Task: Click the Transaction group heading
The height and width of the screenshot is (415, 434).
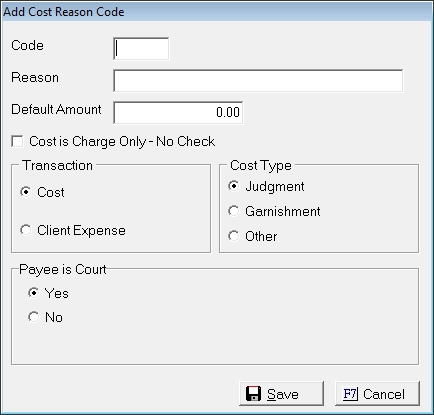Action: (x=58, y=165)
